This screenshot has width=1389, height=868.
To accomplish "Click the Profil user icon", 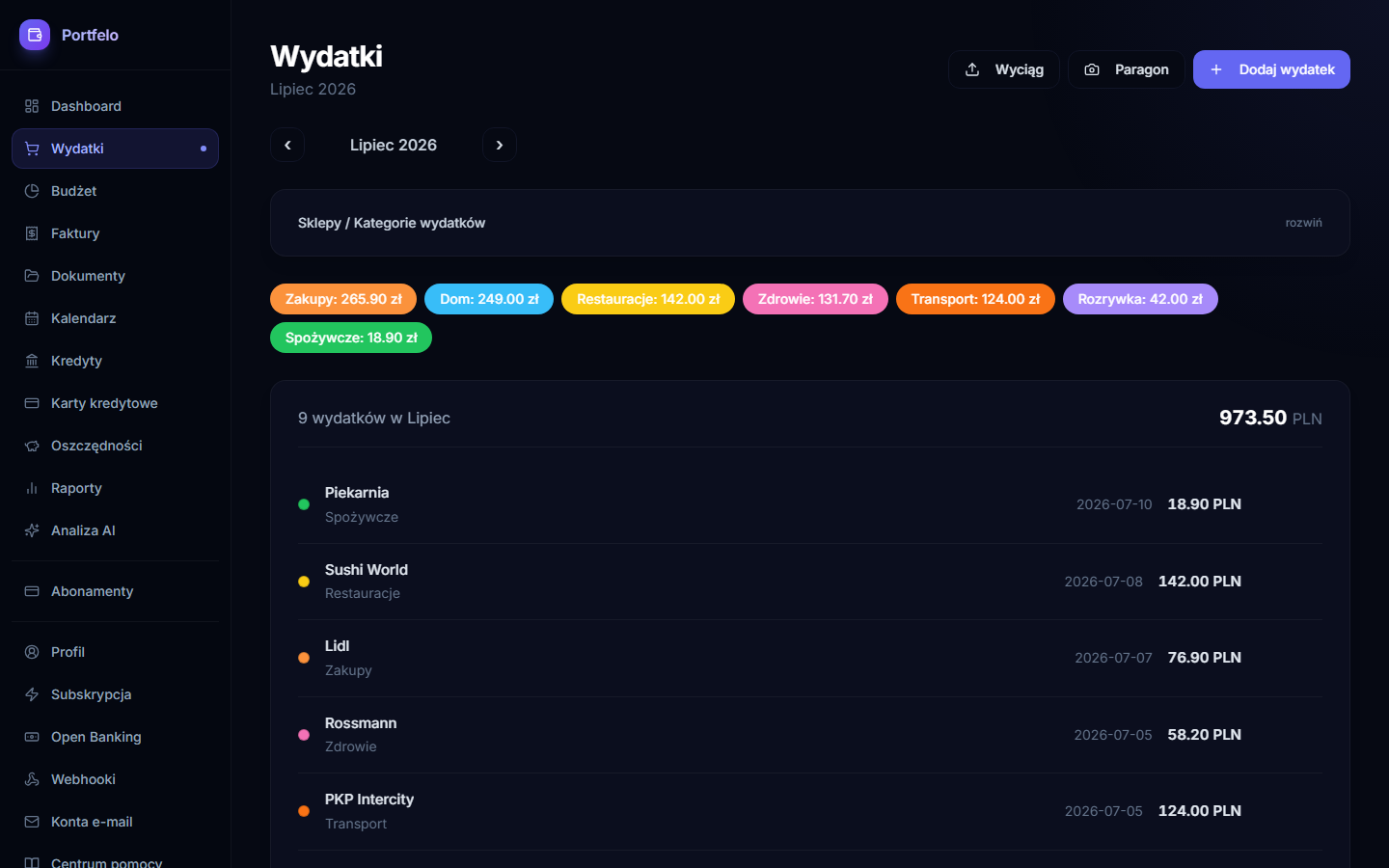I will (32, 652).
